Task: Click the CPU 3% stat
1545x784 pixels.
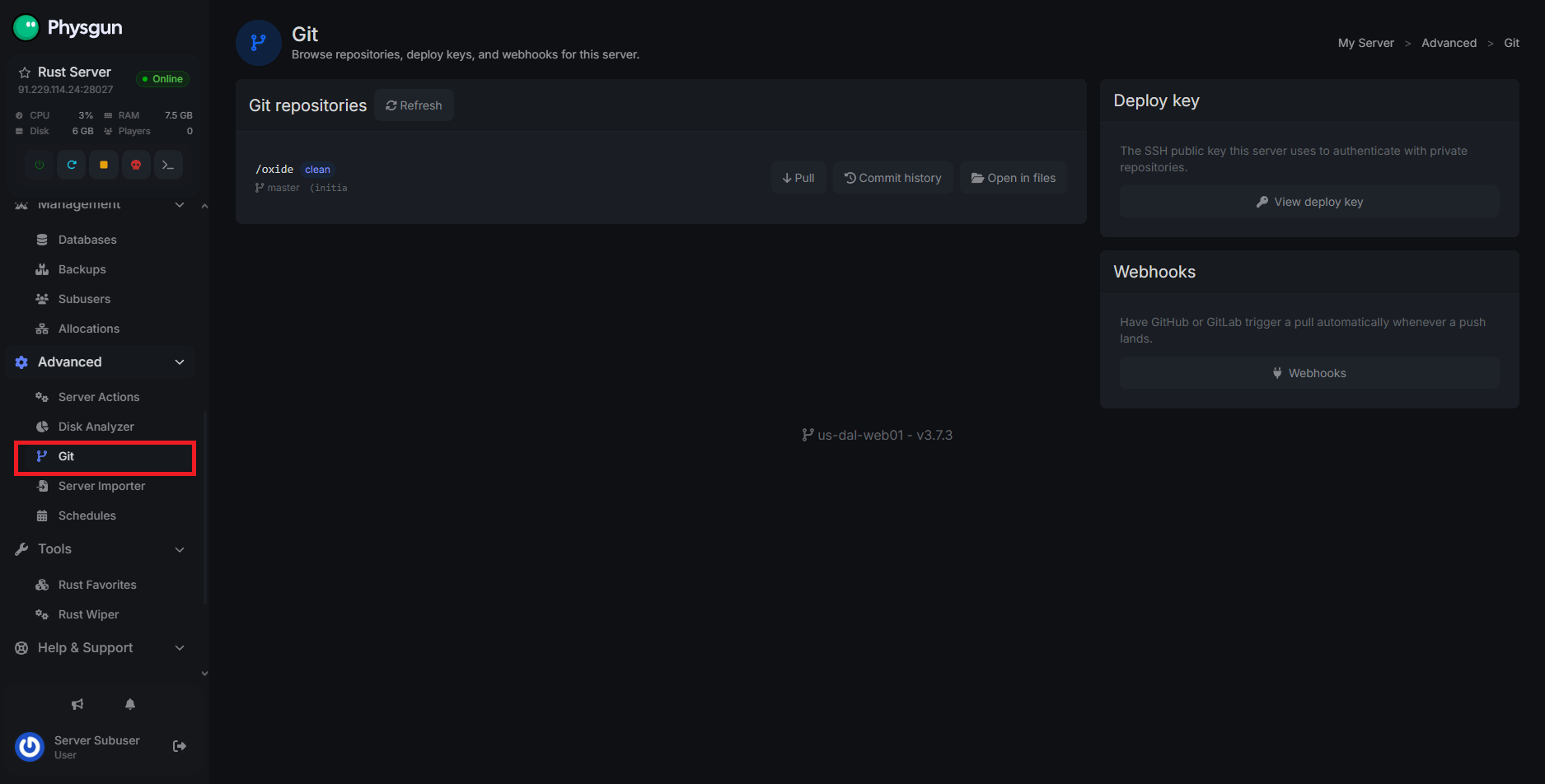Action: [x=54, y=115]
